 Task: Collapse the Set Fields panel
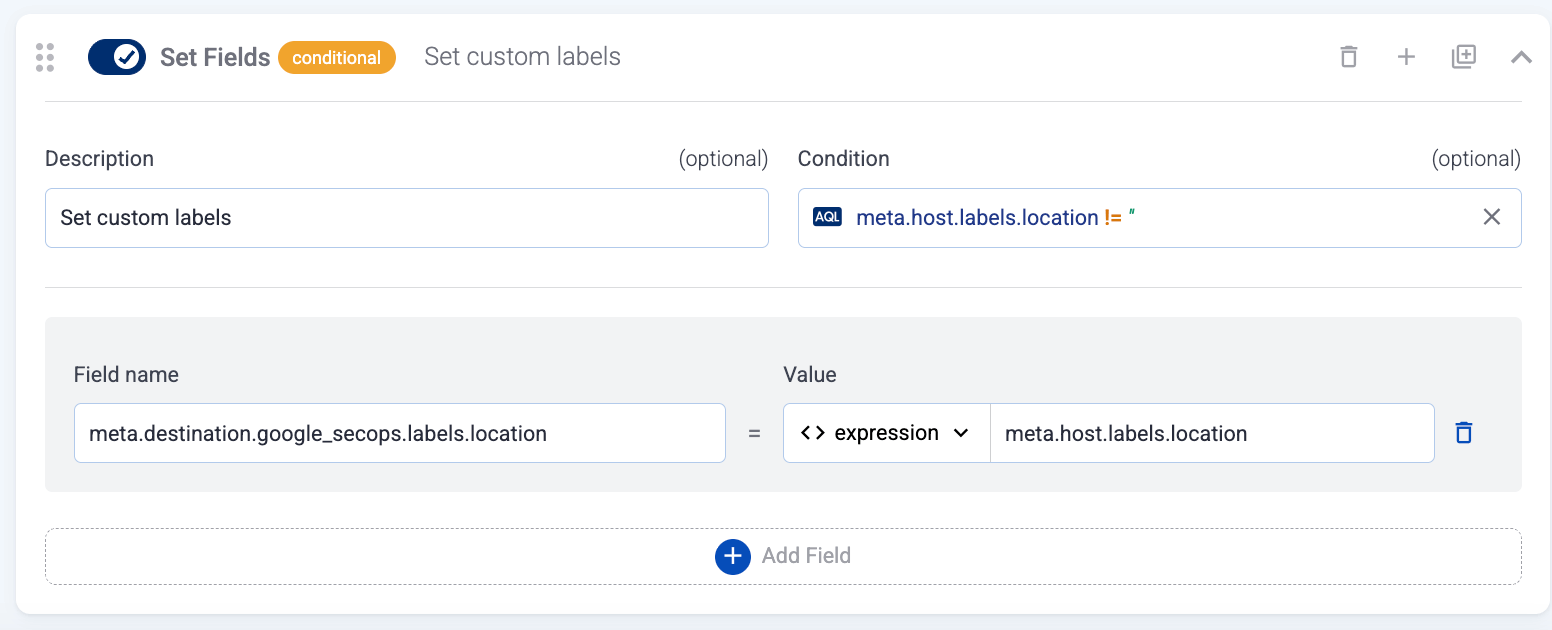[x=1521, y=57]
